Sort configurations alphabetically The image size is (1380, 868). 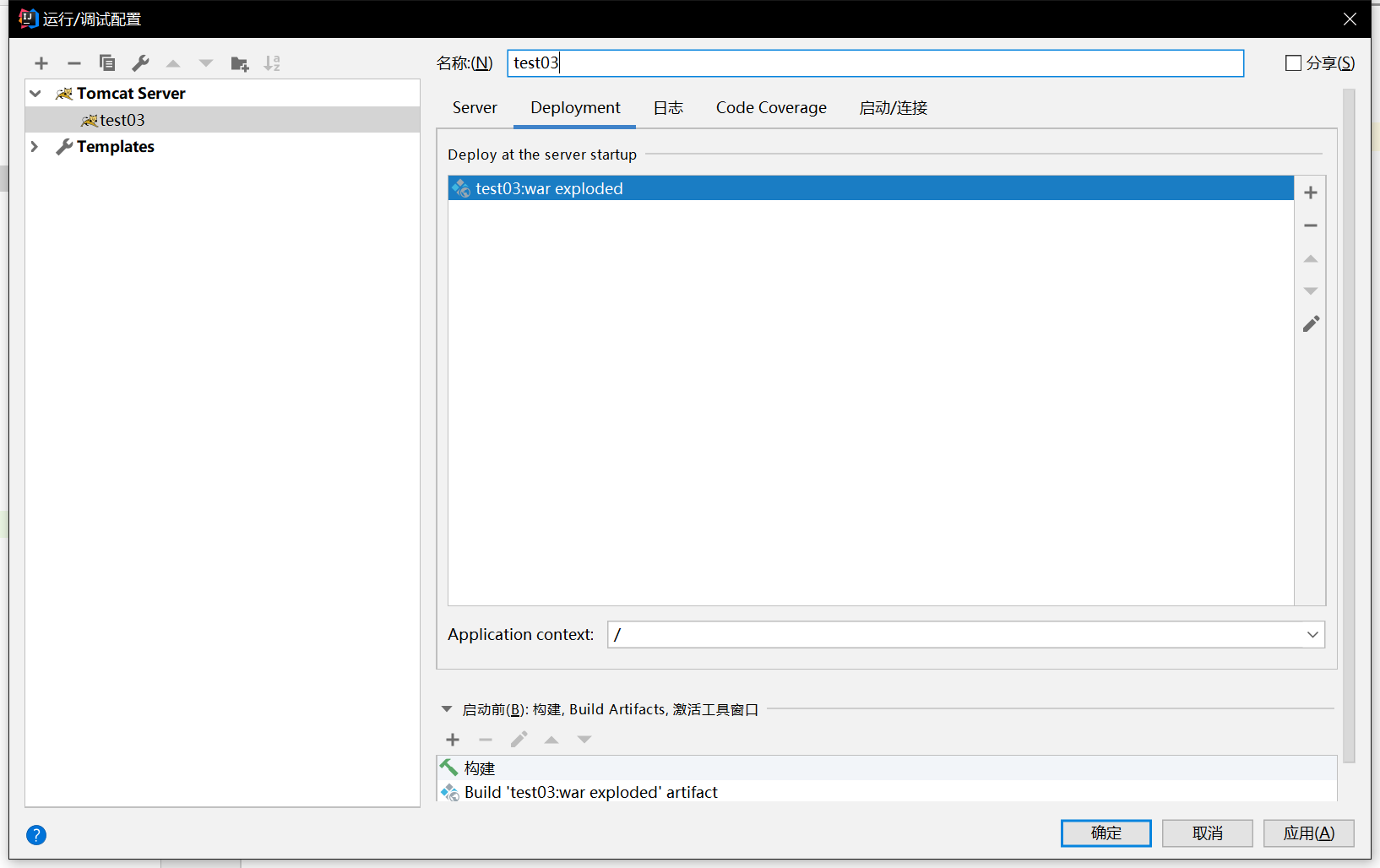[x=272, y=62]
